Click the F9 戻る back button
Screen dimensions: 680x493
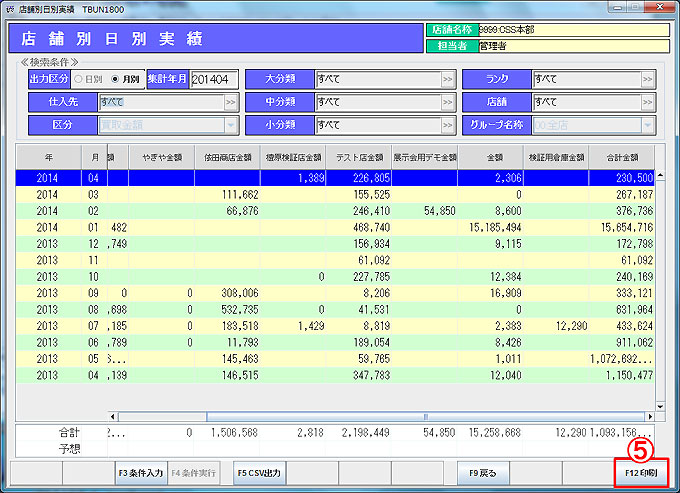tap(483, 472)
